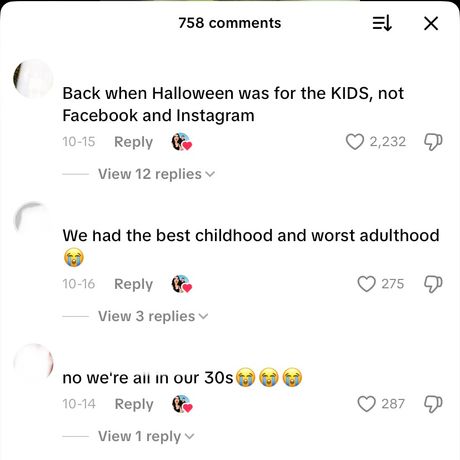
Task: Dislike the Halloween KIDS comment
Action: pyautogui.click(x=433, y=142)
